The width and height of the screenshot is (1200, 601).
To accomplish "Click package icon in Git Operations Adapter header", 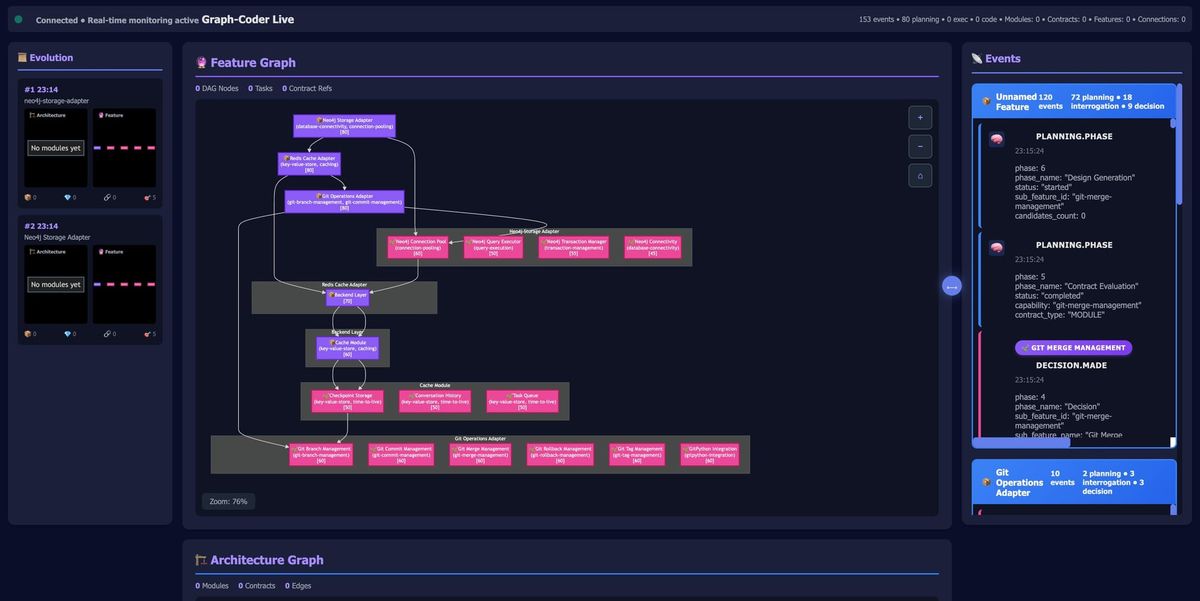I will pos(987,482).
